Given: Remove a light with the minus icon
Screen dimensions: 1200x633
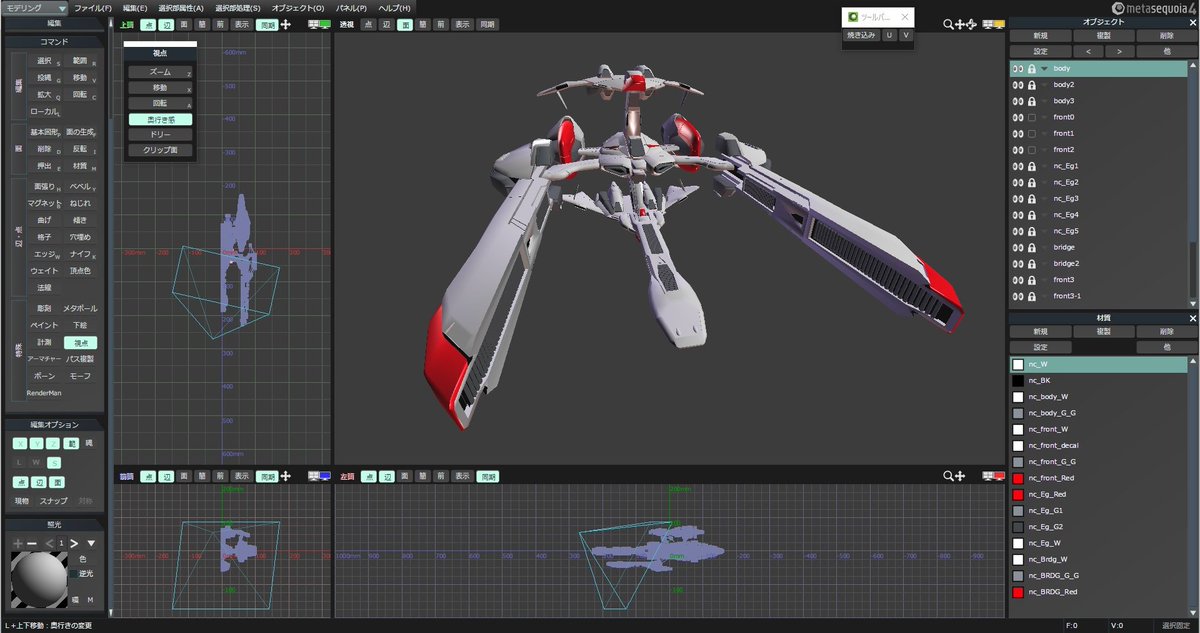Looking at the screenshot, I should (32, 543).
